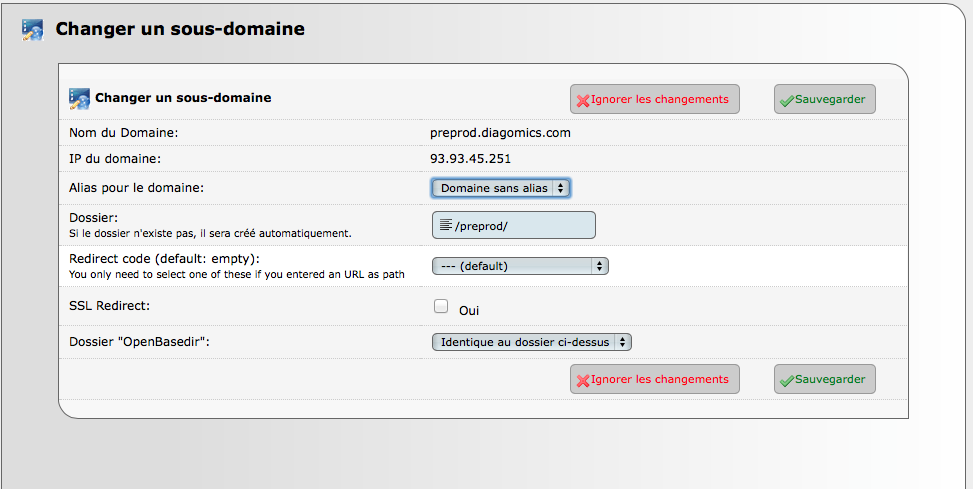
Task: Enable the SSL Redirect Oui checkbox
Action: [x=441, y=306]
